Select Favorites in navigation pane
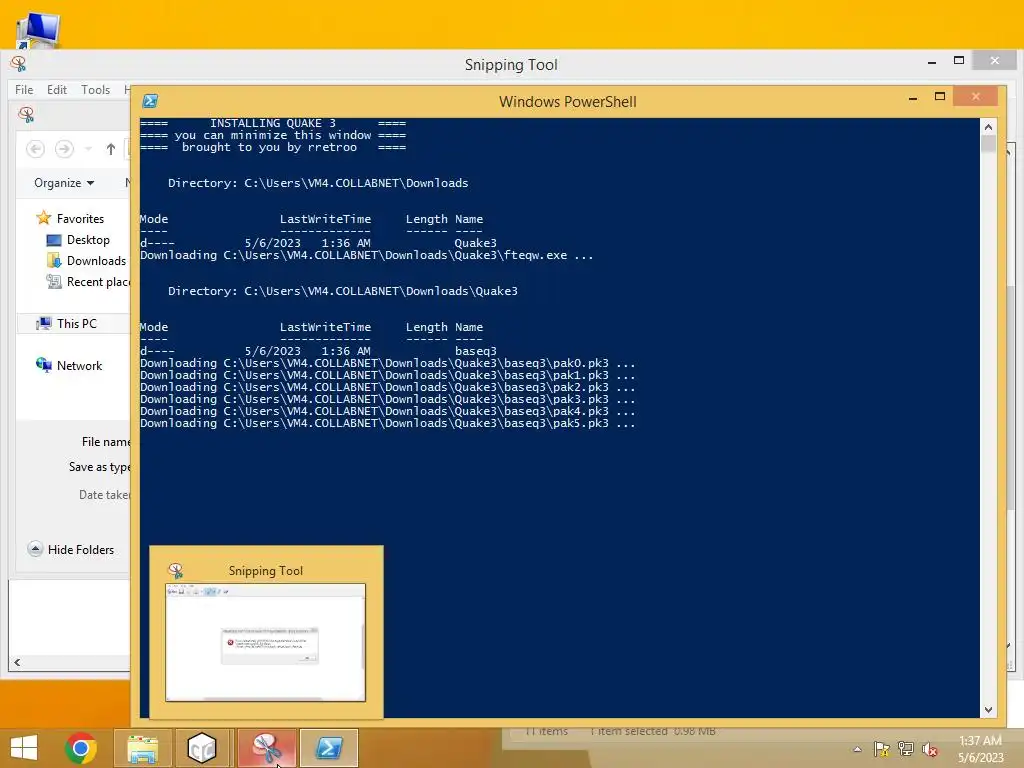 71,218
